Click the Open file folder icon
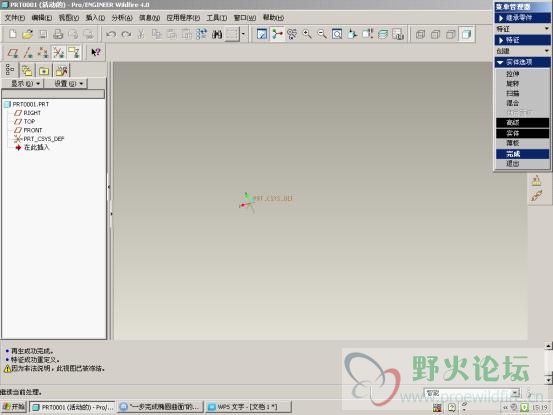Screen dimensions: 553x415 click(x=28, y=34)
